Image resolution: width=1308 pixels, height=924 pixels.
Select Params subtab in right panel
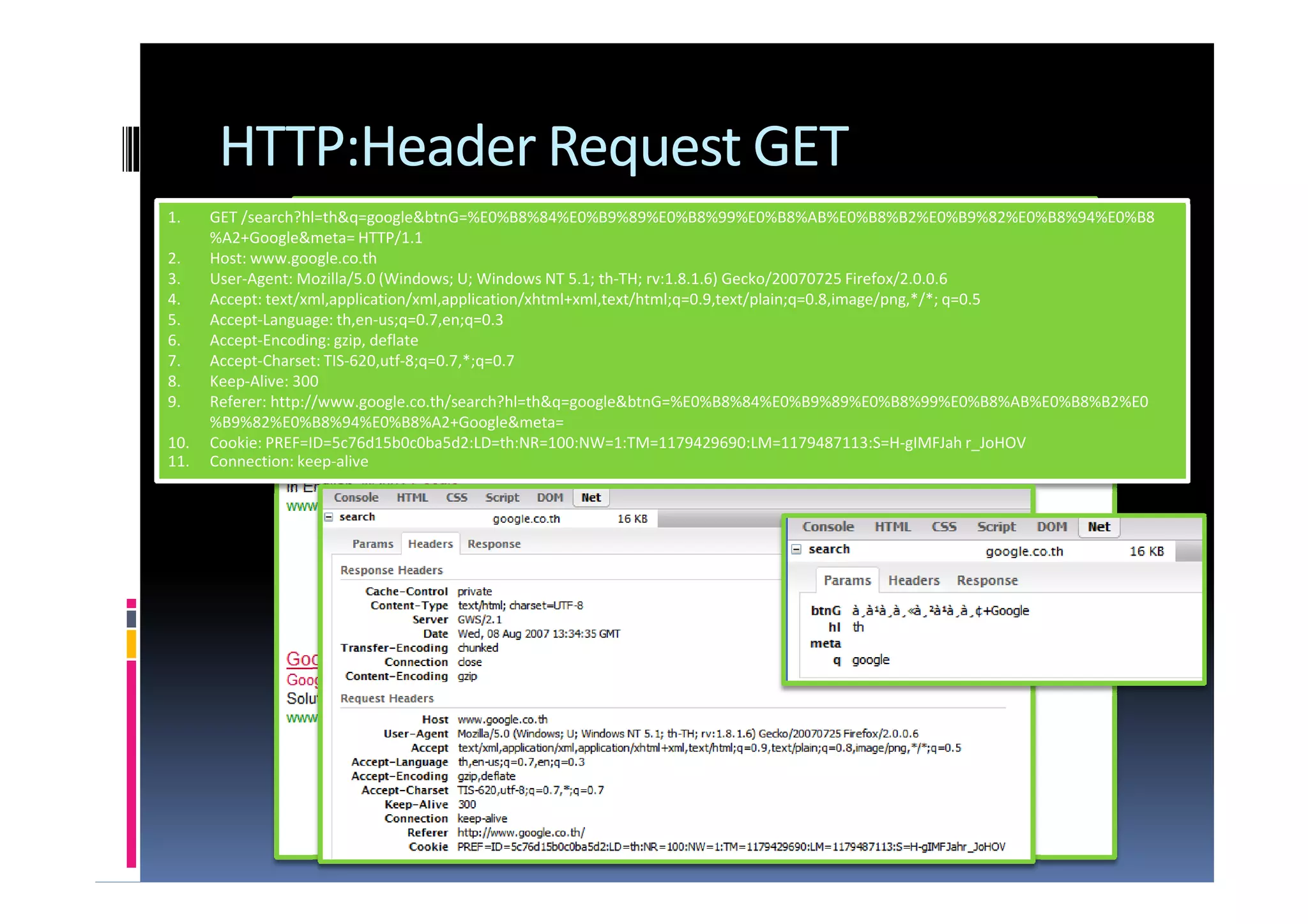(x=847, y=580)
